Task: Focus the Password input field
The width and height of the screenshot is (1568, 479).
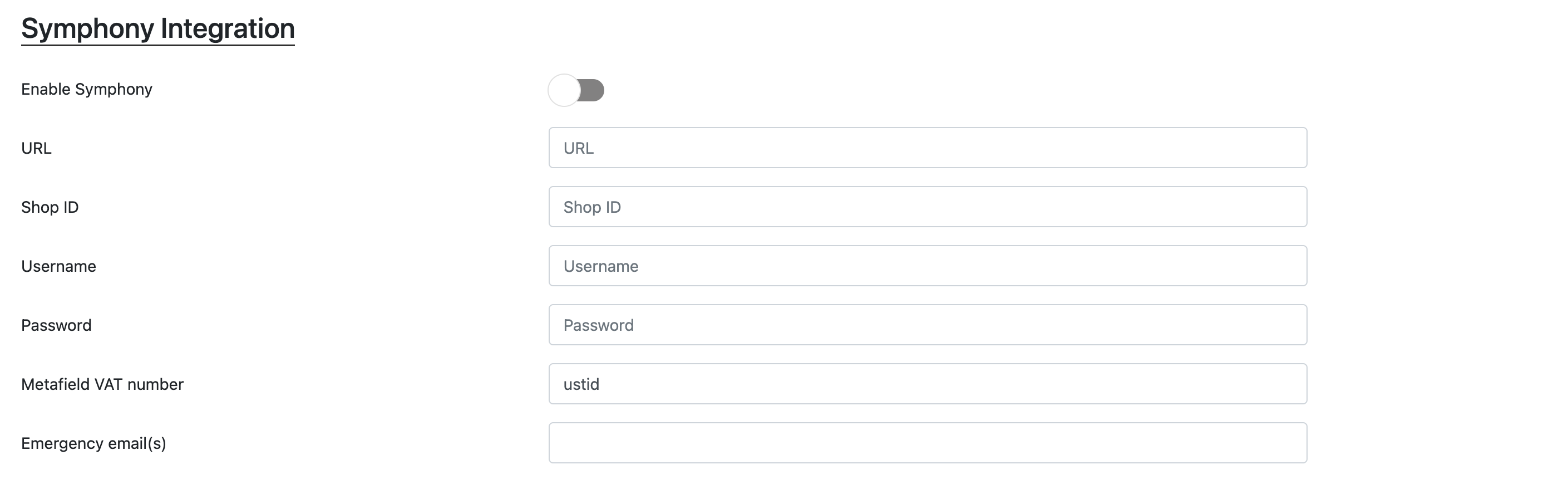Action: point(927,325)
